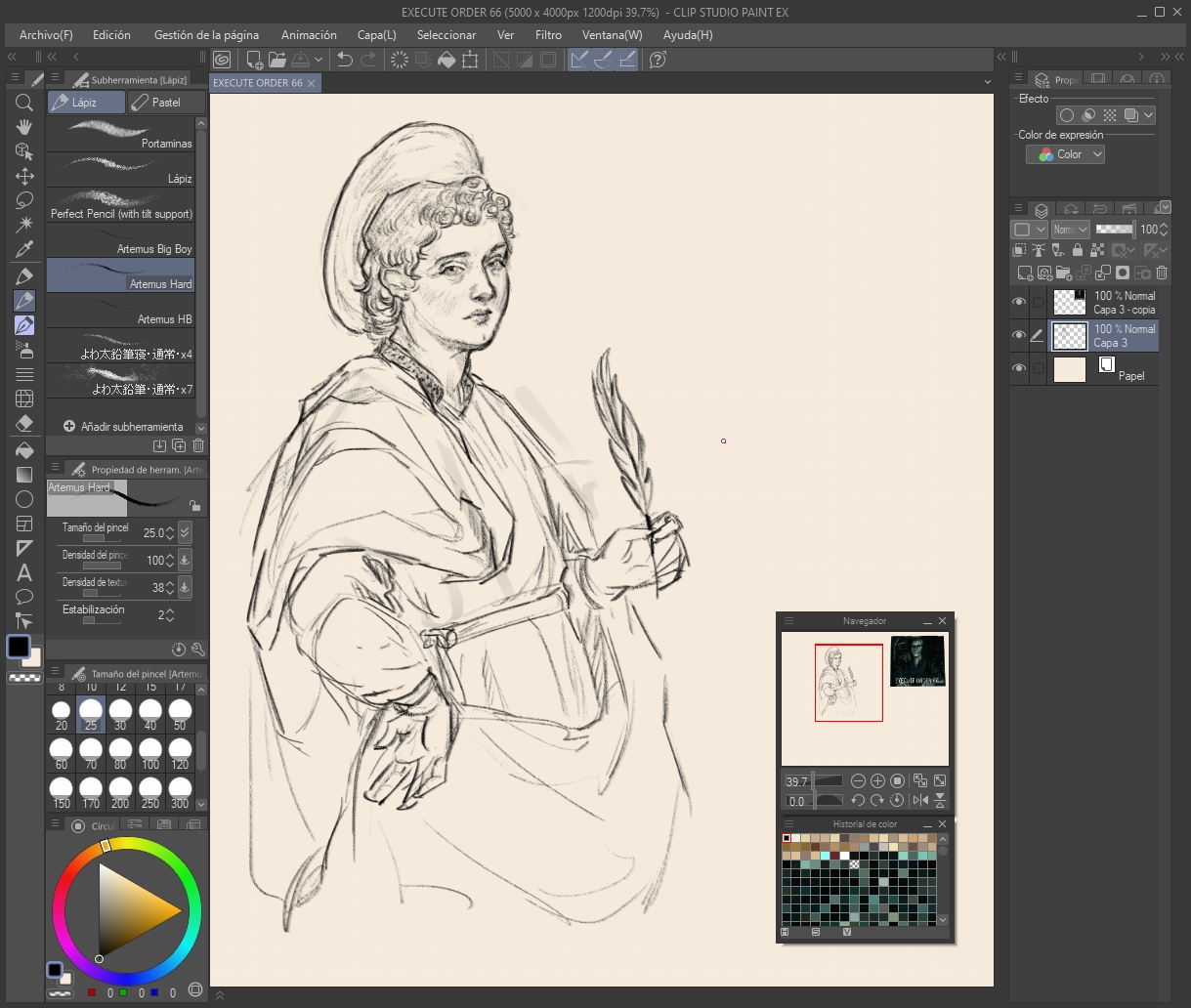Open the Color de expresión dropdown
Viewport: 1191px width, 1008px height.
pos(1065,154)
